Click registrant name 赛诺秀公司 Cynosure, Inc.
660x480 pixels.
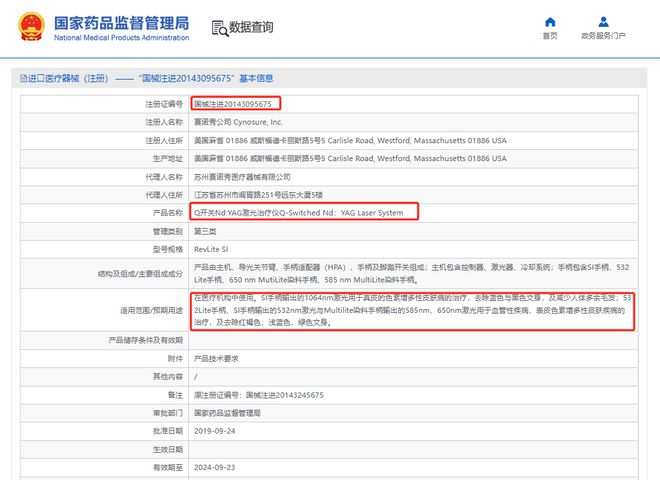[238, 122]
